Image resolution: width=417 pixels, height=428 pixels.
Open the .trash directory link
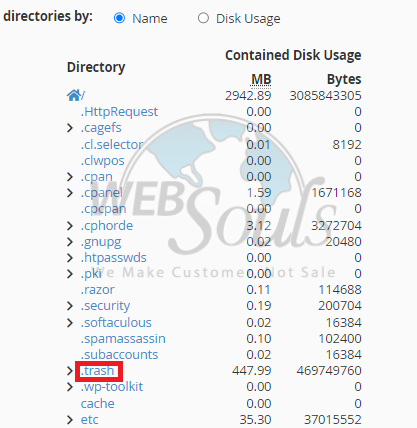point(97,371)
